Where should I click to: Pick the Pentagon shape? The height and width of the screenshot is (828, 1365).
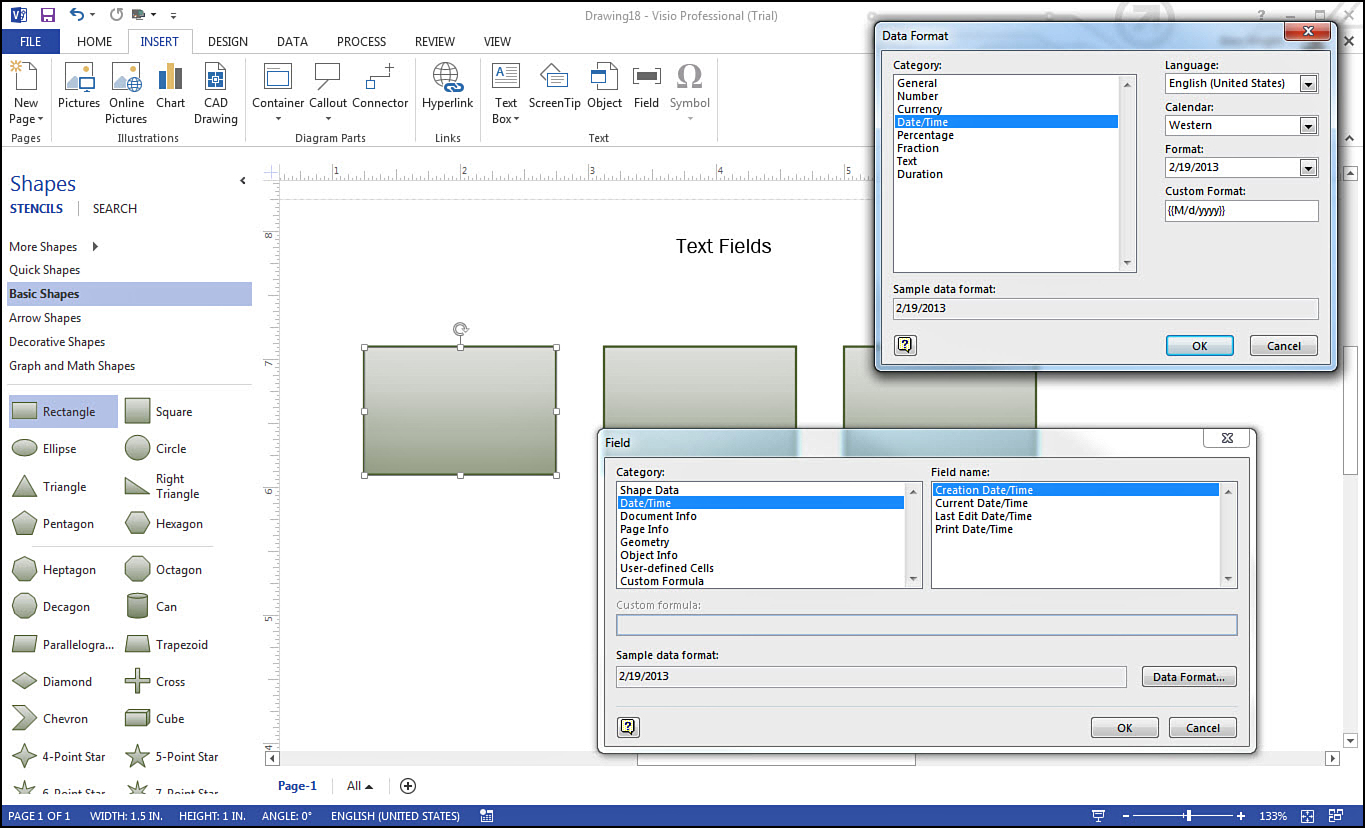pyautogui.click(x=52, y=524)
